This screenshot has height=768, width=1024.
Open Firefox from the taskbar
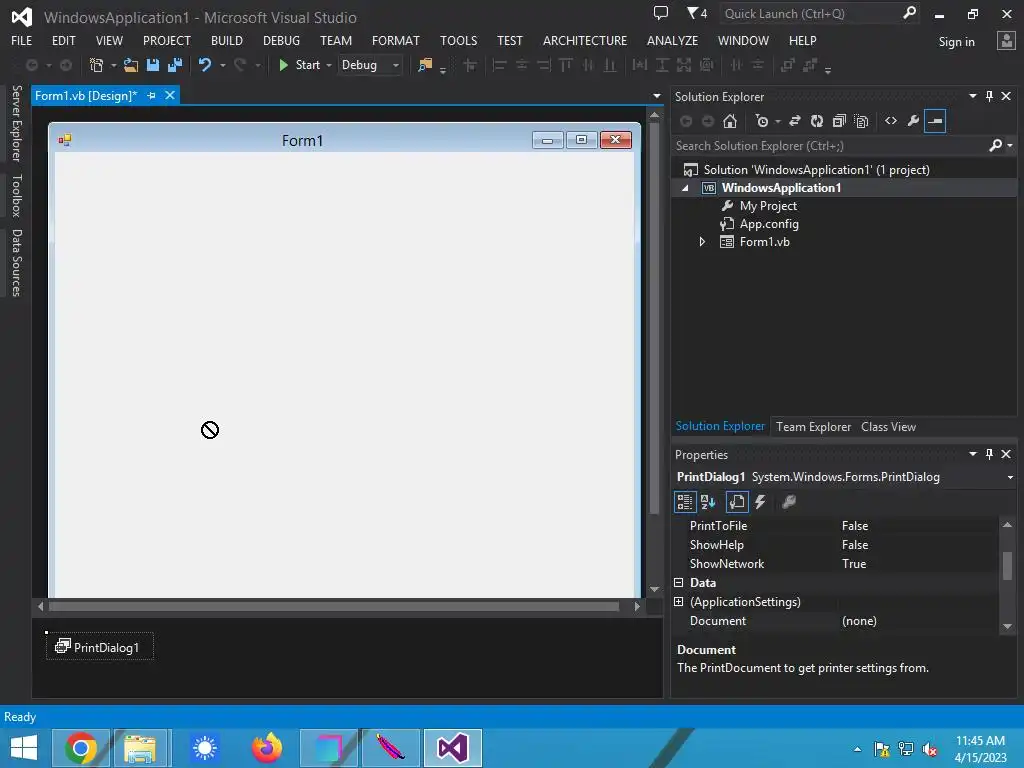click(x=266, y=748)
